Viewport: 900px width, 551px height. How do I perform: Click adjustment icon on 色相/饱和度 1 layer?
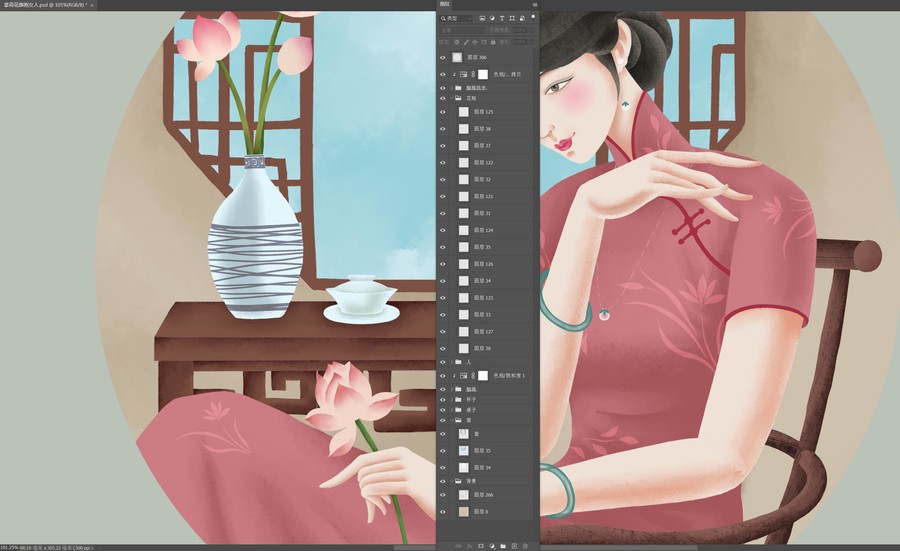(463, 375)
